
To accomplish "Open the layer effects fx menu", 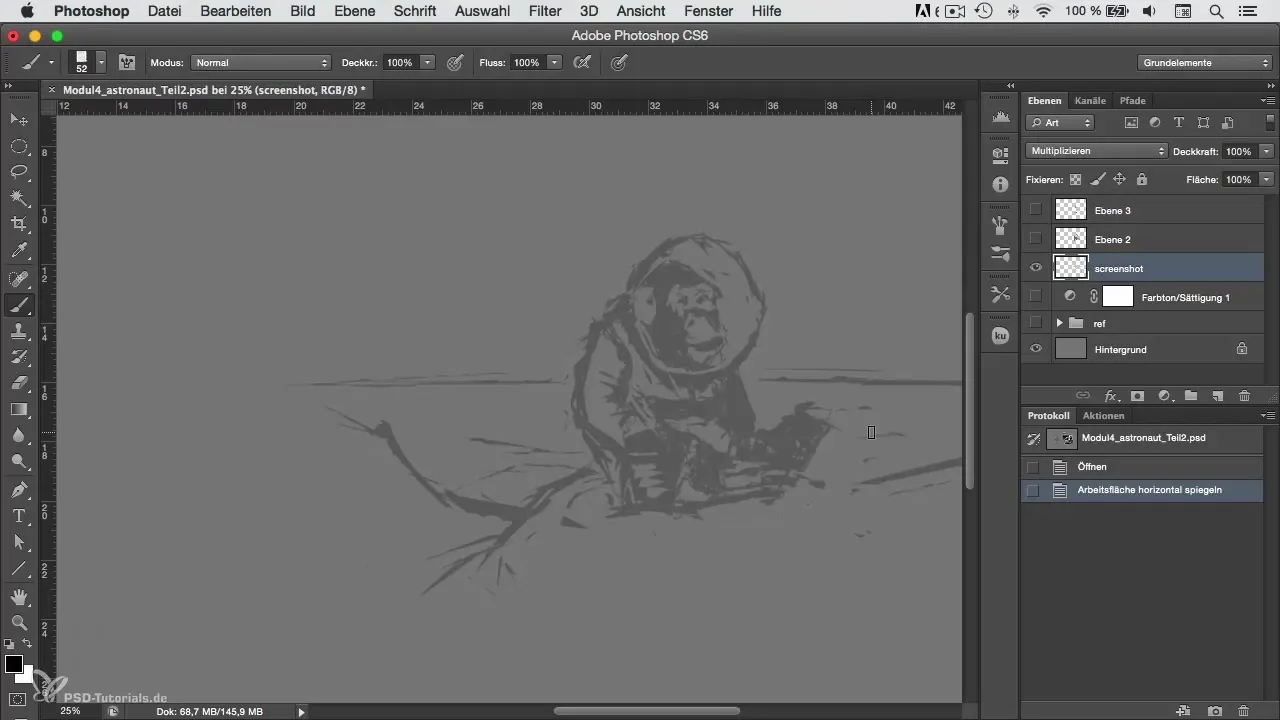I will click(x=1110, y=396).
